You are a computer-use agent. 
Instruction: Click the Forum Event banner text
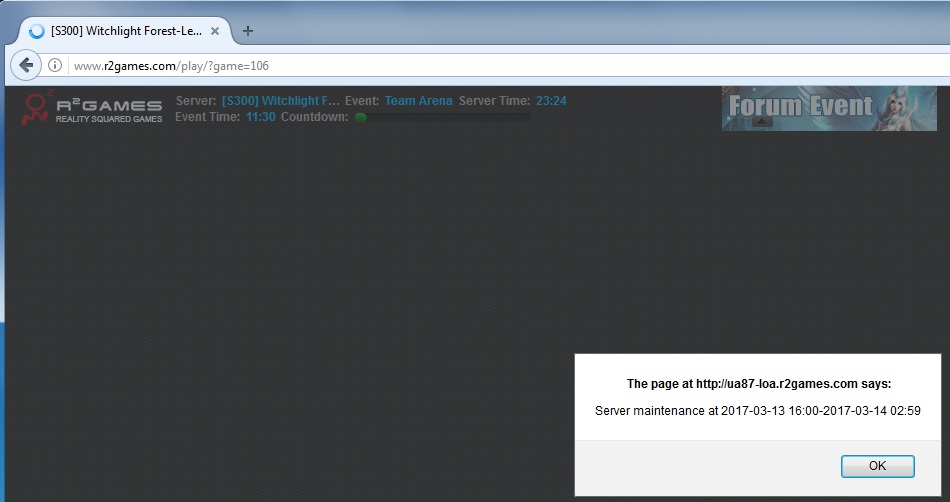[x=800, y=106]
